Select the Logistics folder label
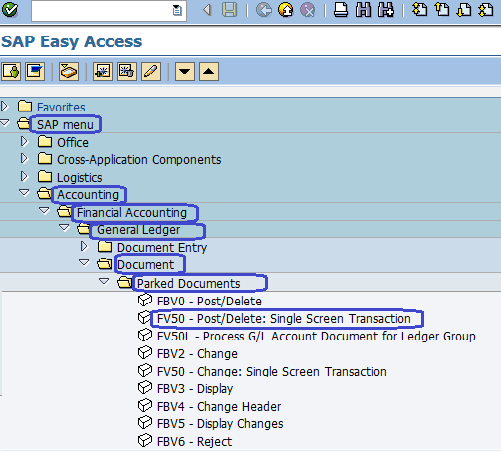This screenshot has height=452, width=501. click(x=80, y=178)
